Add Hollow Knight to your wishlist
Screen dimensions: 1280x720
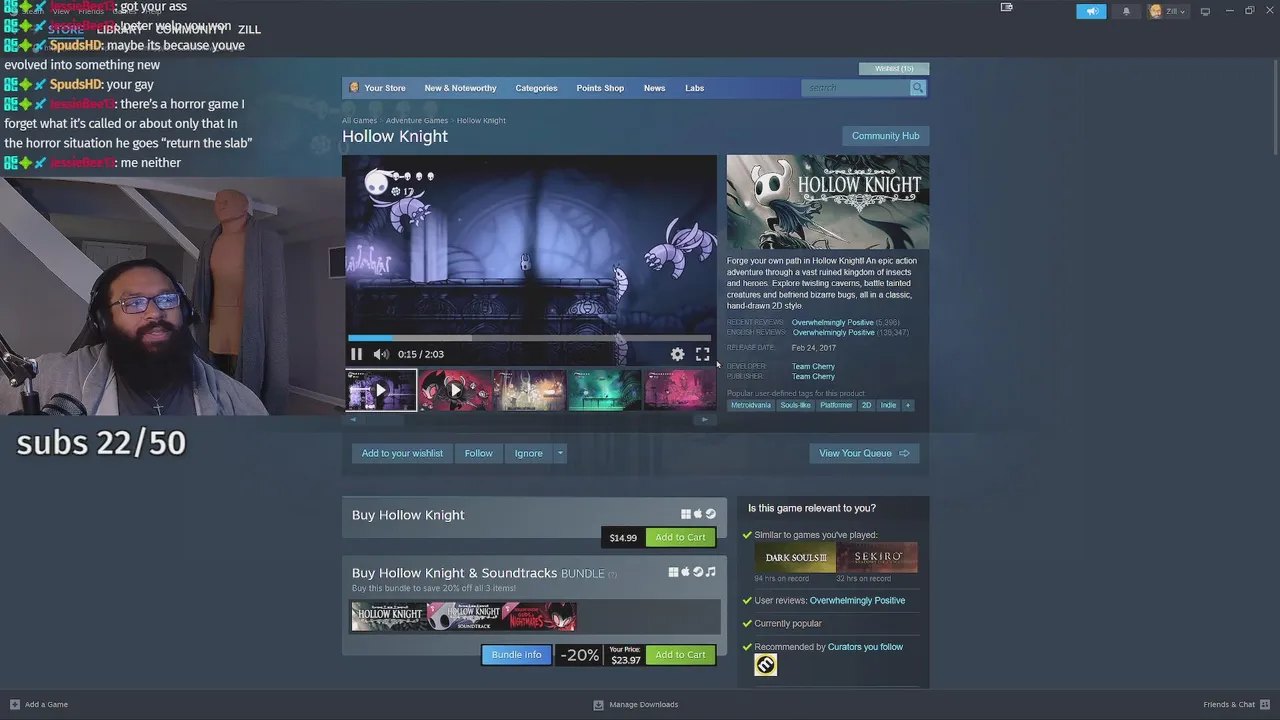402,453
